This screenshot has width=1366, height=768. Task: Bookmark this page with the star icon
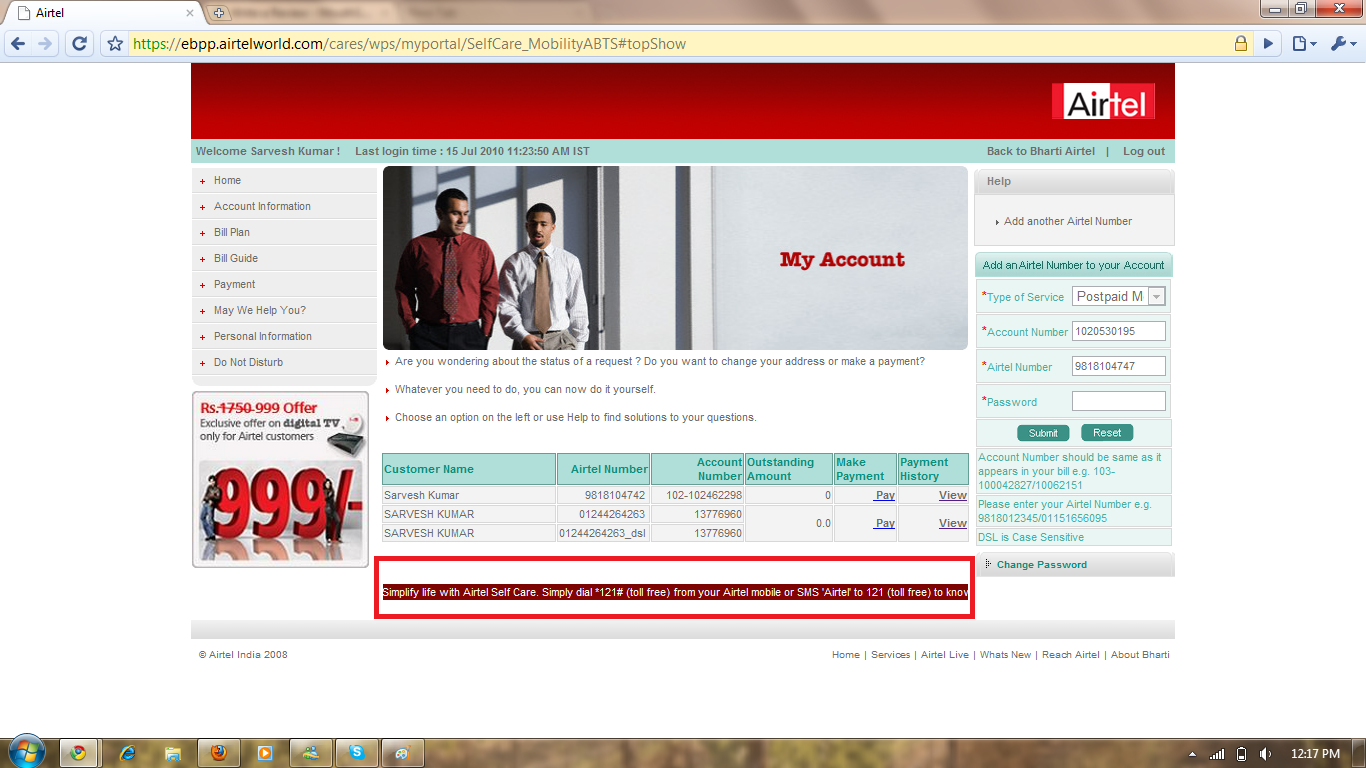115,44
